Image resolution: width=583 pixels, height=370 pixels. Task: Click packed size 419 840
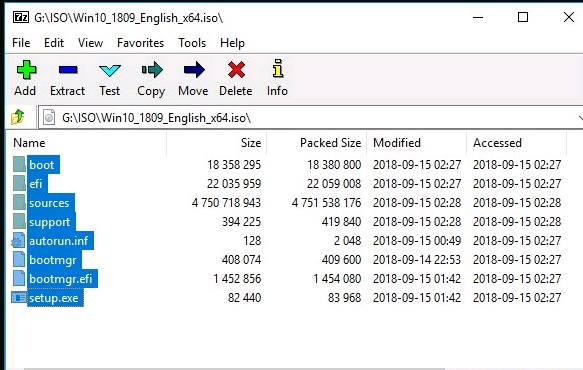(341, 221)
